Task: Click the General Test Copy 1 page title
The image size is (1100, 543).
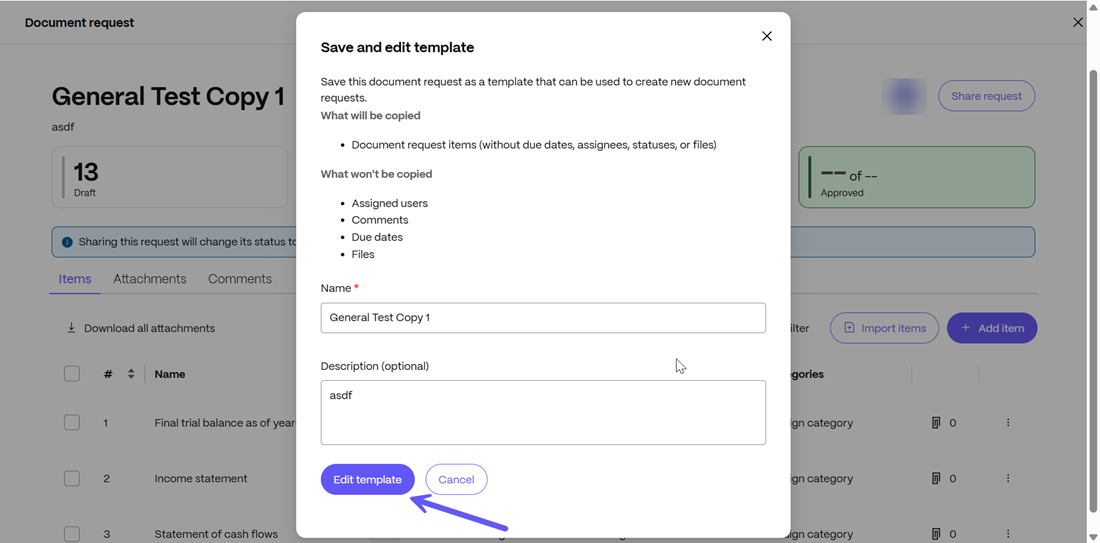Action: point(168,96)
